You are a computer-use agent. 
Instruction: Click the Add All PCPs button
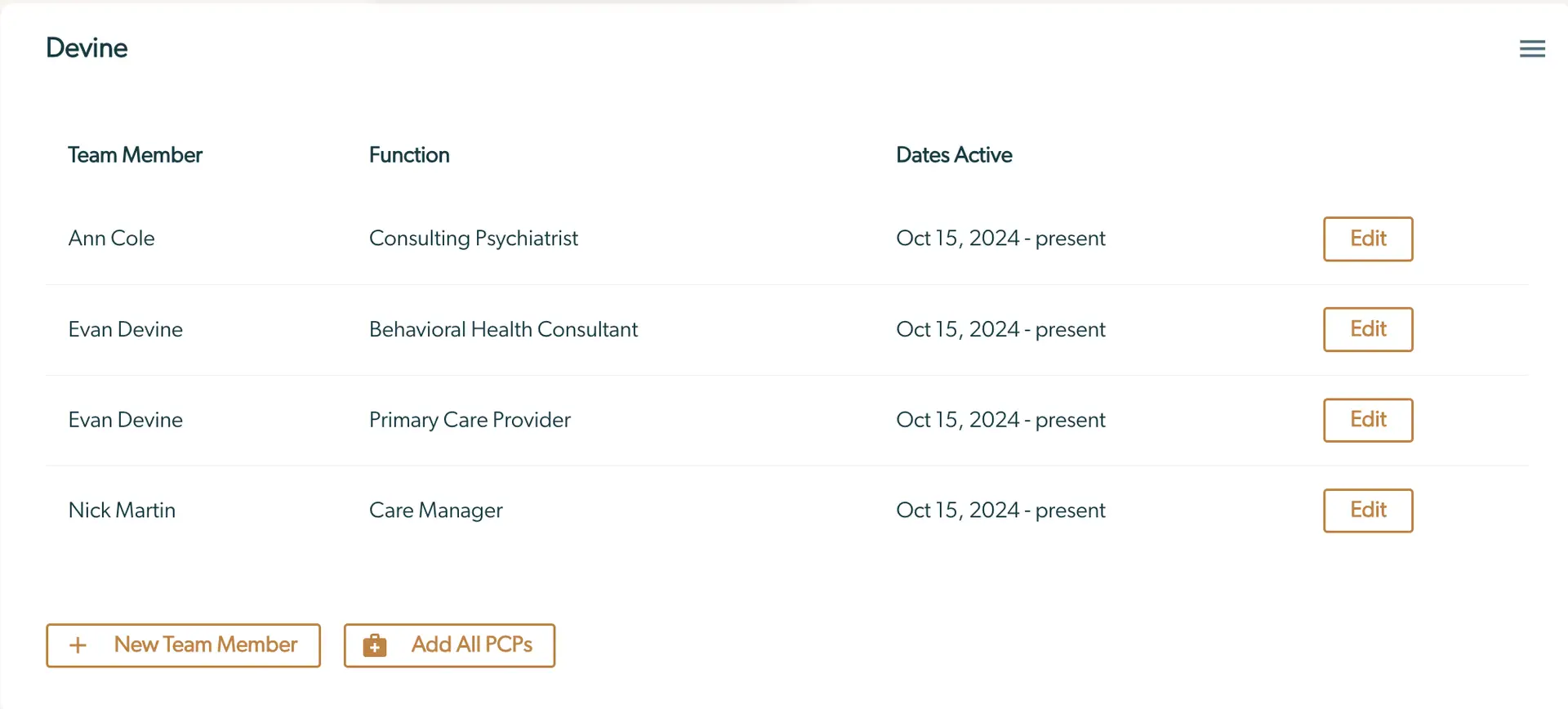[449, 644]
